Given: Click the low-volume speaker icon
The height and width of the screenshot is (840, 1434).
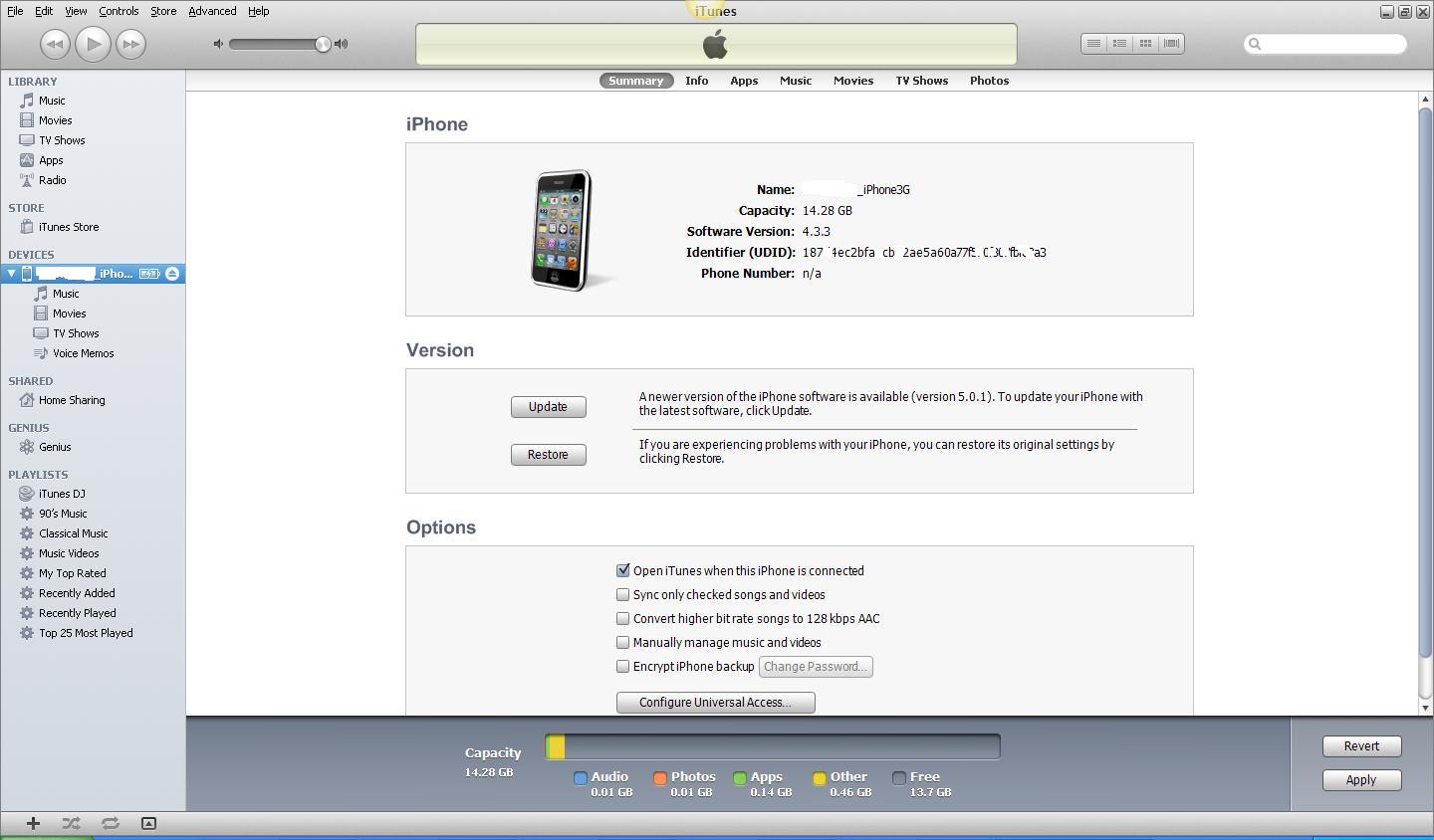Looking at the screenshot, I should click(x=219, y=44).
